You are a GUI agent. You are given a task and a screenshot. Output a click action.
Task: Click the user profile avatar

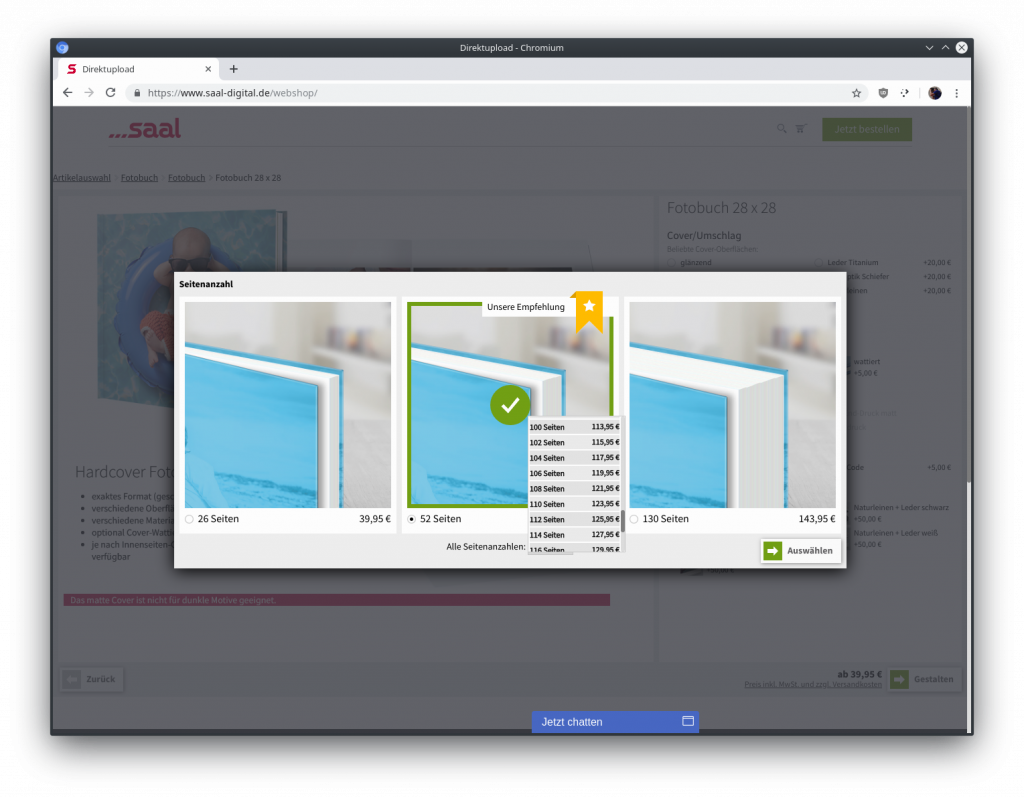pyautogui.click(x=934, y=93)
